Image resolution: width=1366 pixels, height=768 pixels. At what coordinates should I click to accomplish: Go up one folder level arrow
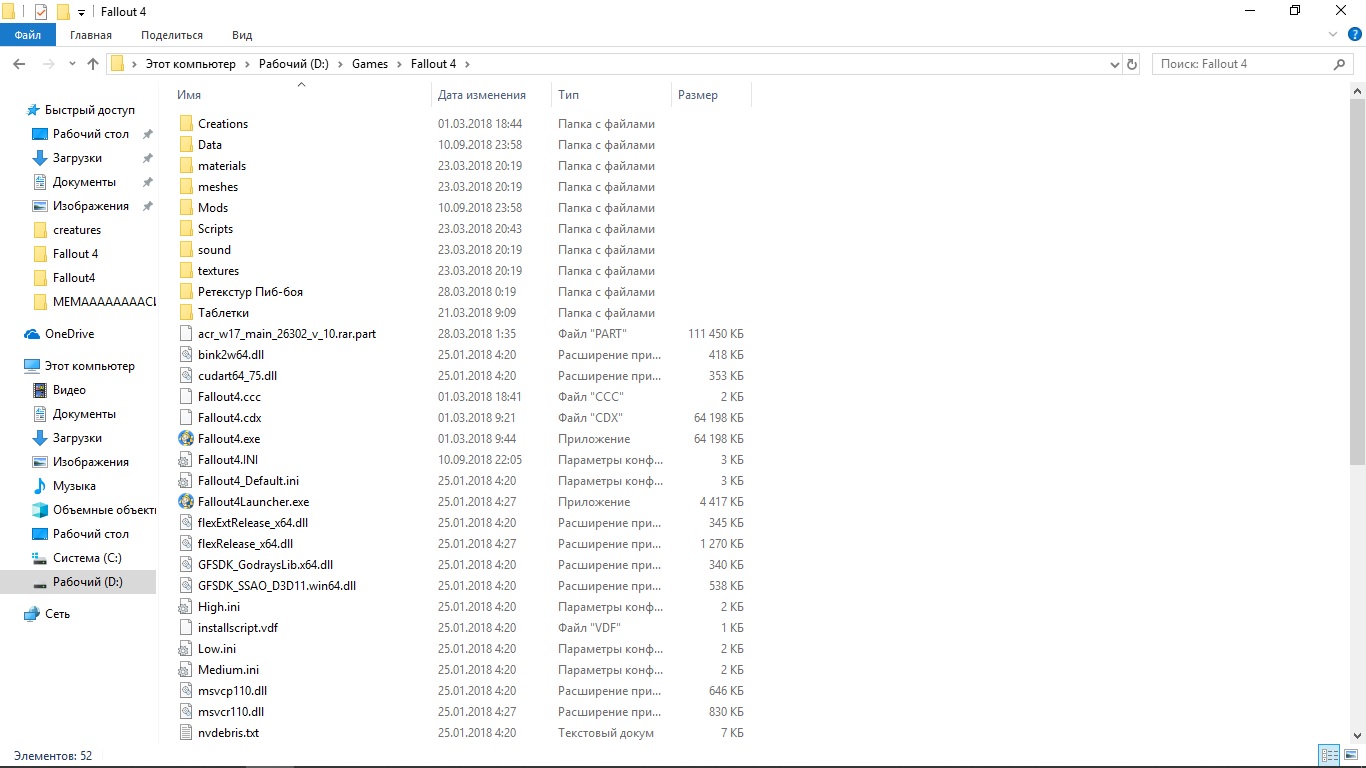click(x=93, y=64)
